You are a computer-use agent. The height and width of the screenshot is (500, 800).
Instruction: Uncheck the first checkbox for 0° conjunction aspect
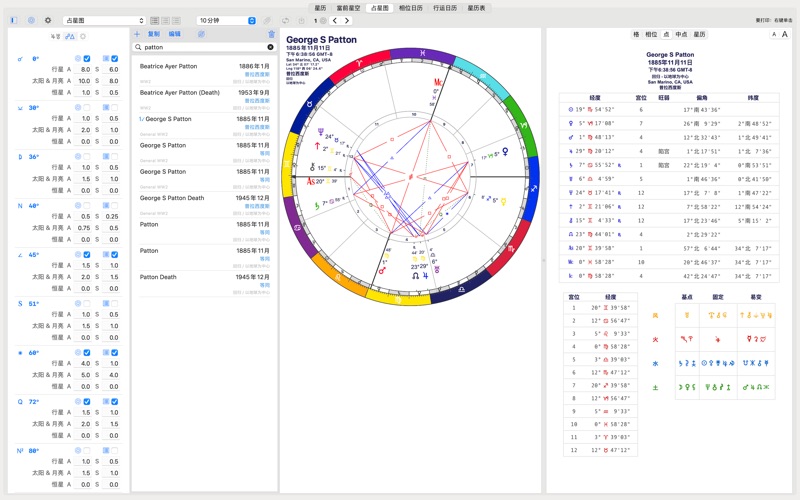88,58
